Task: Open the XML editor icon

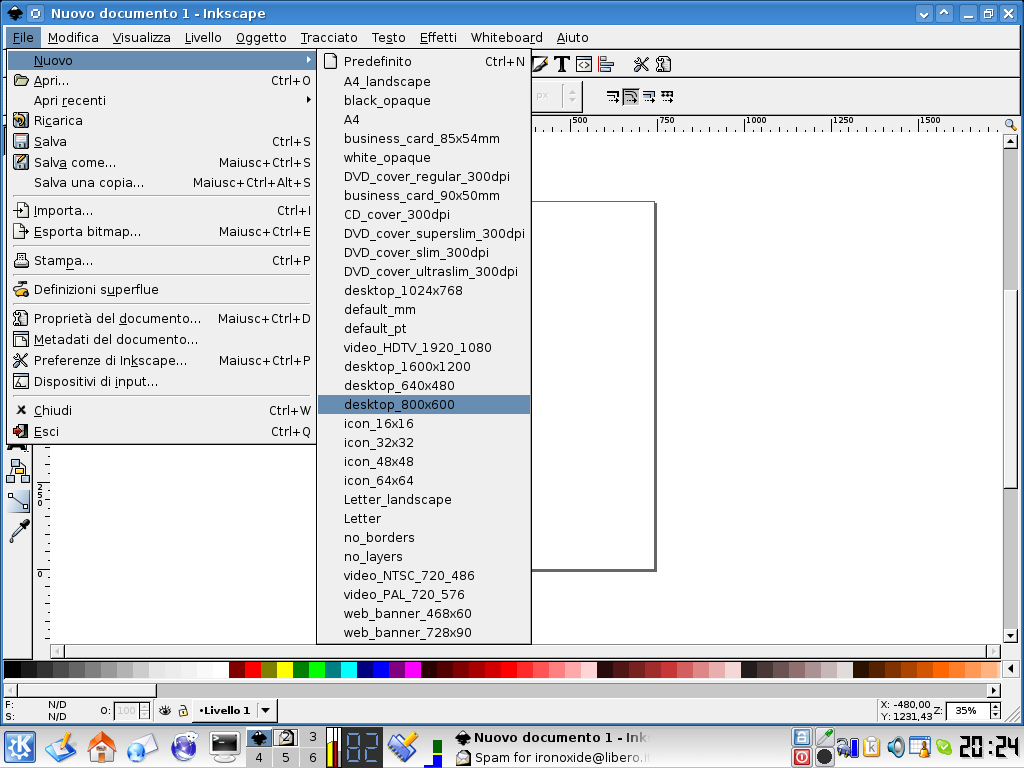Action: point(584,65)
